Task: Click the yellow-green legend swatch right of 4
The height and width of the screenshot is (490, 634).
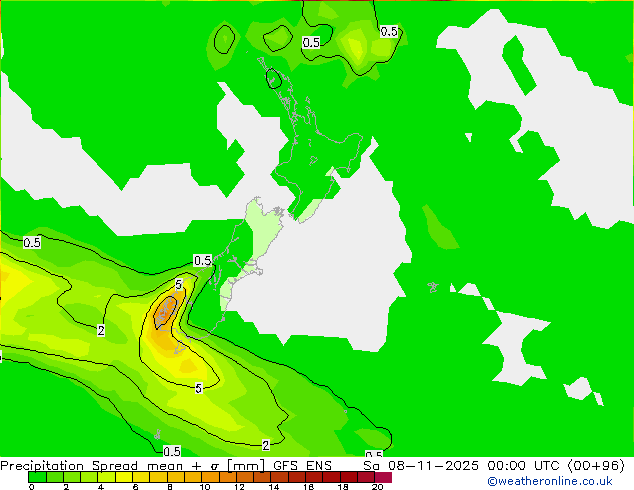Action: click(106, 477)
